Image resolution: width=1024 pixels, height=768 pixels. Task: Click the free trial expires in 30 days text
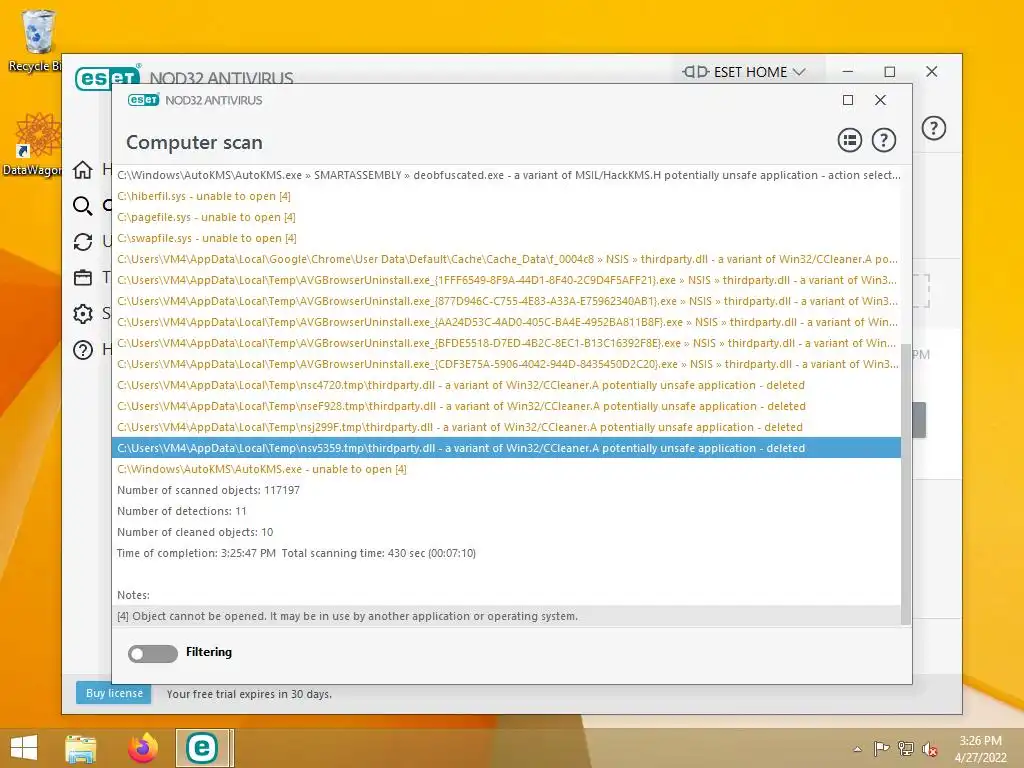[249, 694]
